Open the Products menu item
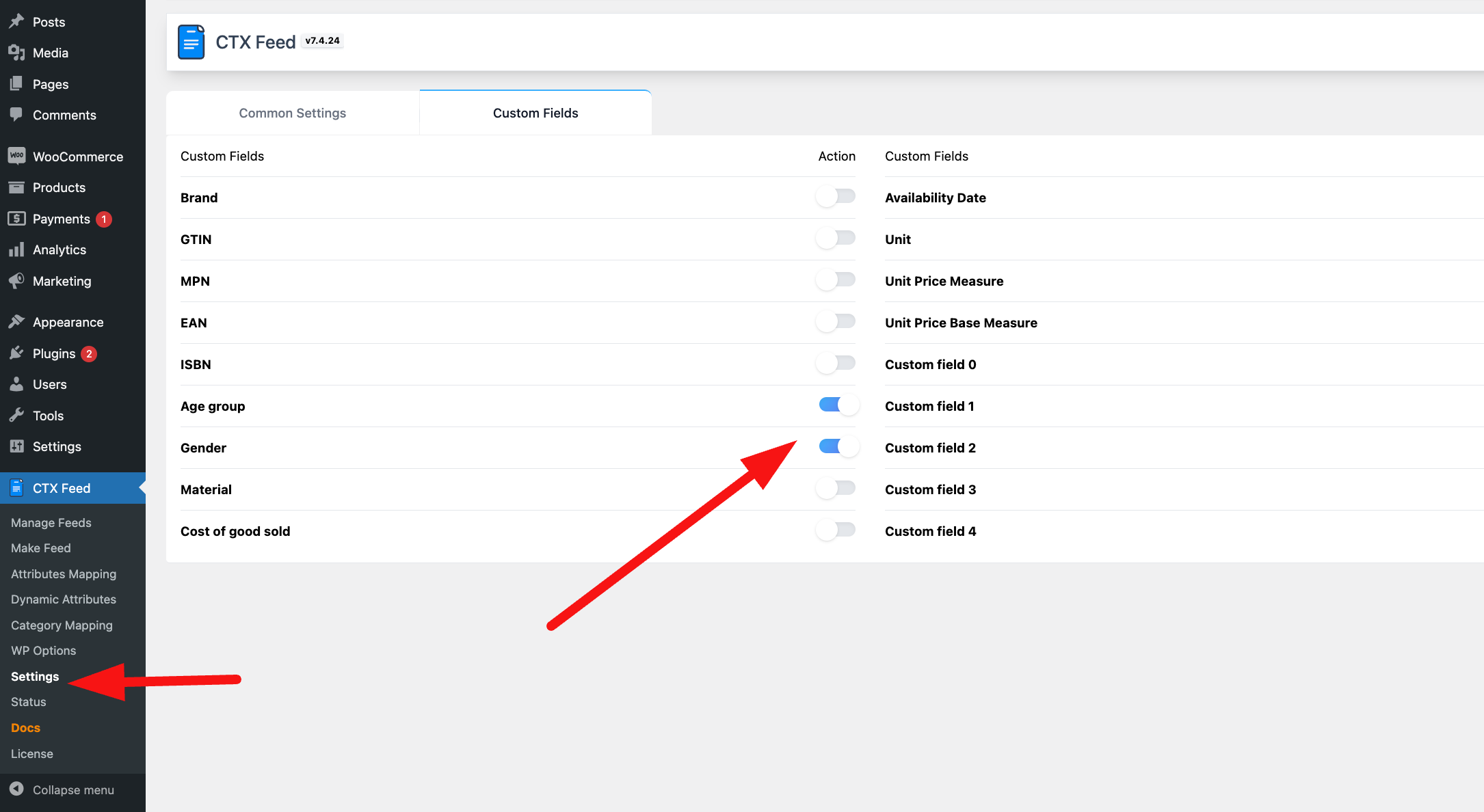Screen dimensions: 1484x812 click(72, 187)
